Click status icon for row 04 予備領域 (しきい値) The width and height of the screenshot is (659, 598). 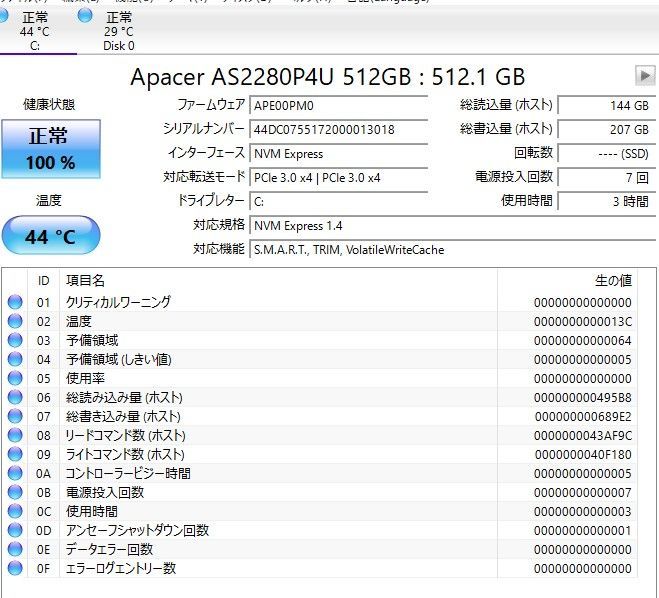coord(15,359)
